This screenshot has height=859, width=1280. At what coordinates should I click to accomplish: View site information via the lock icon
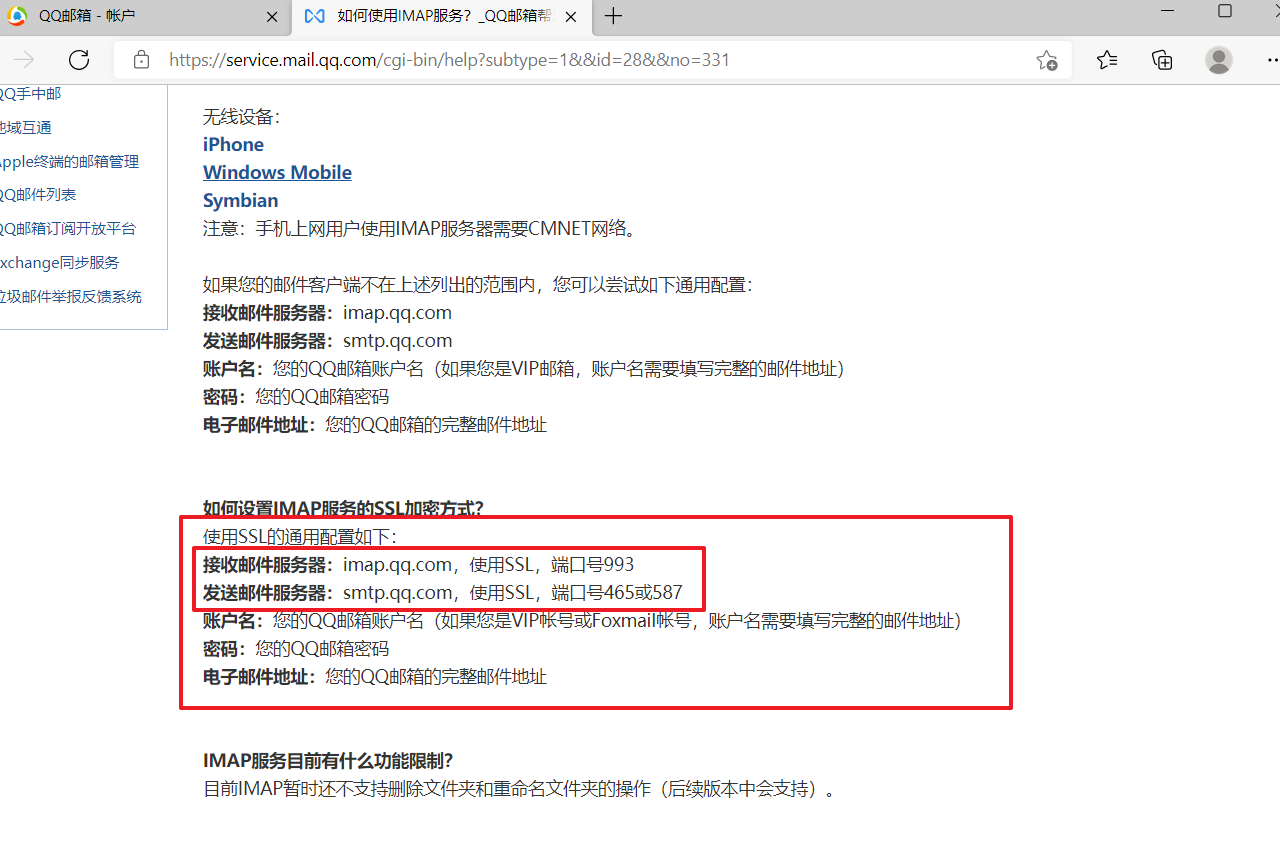[x=142, y=60]
